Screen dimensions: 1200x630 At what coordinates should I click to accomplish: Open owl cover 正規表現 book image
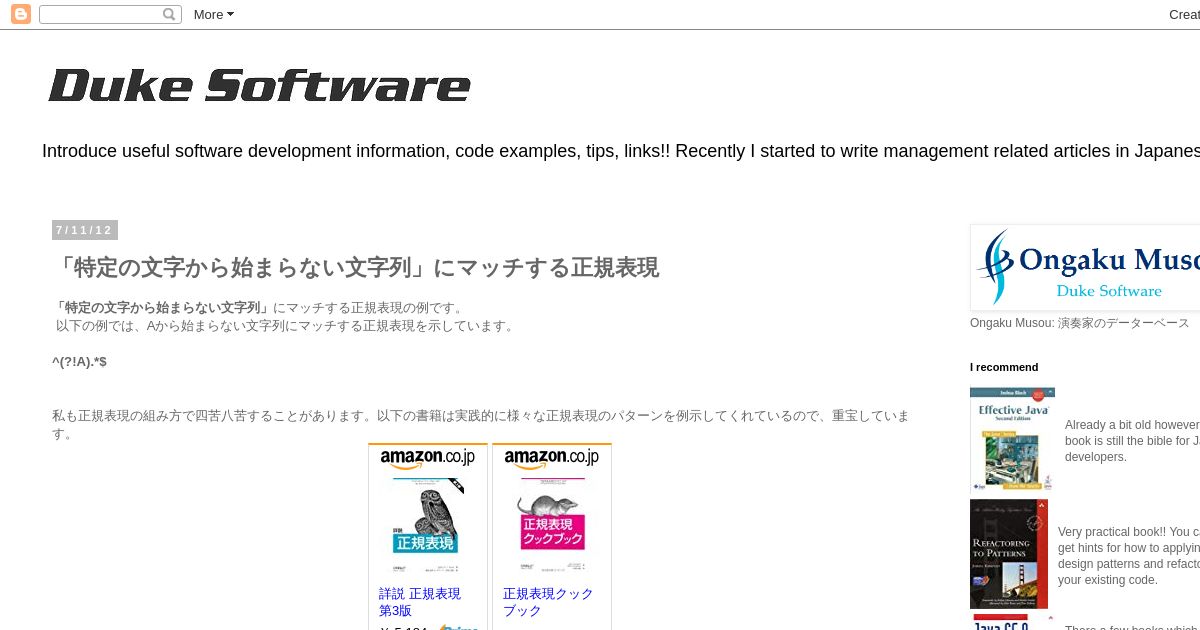coord(427,526)
